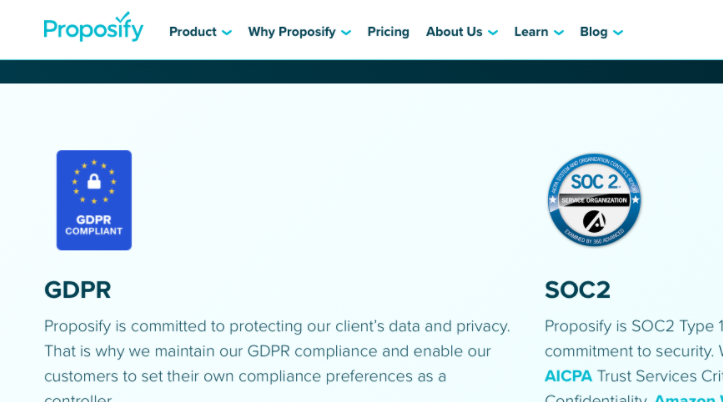Expand the About Us chevron arrow
The image size is (723, 402).
click(x=493, y=32)
